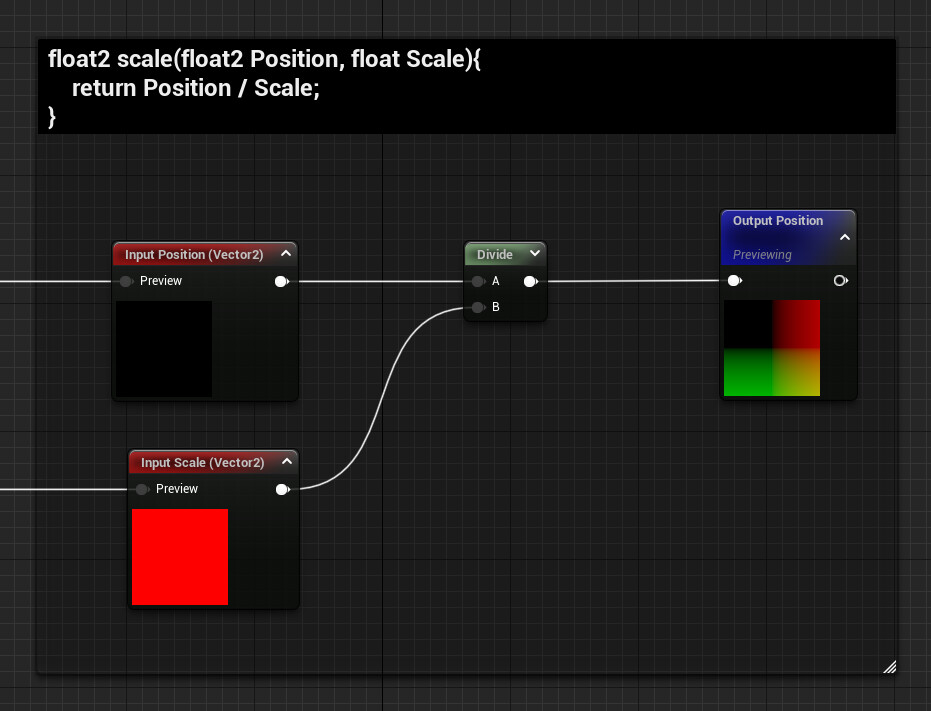This screenshot has height=711, width=931.
Task: Click the B input pin on the Divide node
Action: pos(478,307)
